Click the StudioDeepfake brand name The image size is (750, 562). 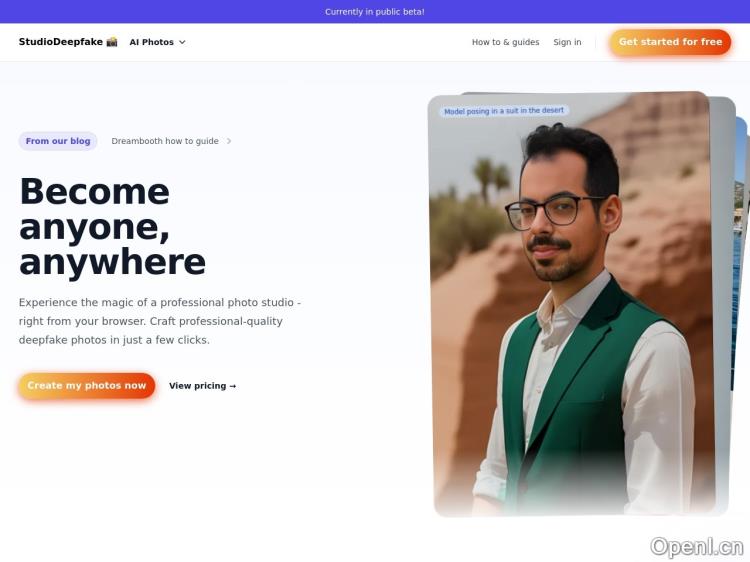point(61,42)
